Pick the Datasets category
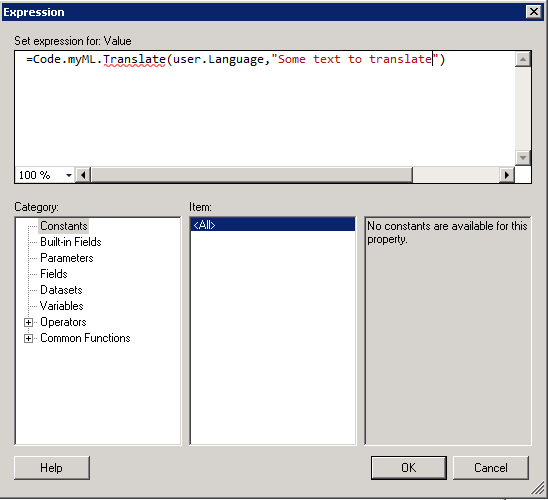The height and width of the screenshot is (500, 548). coord(61,290)
